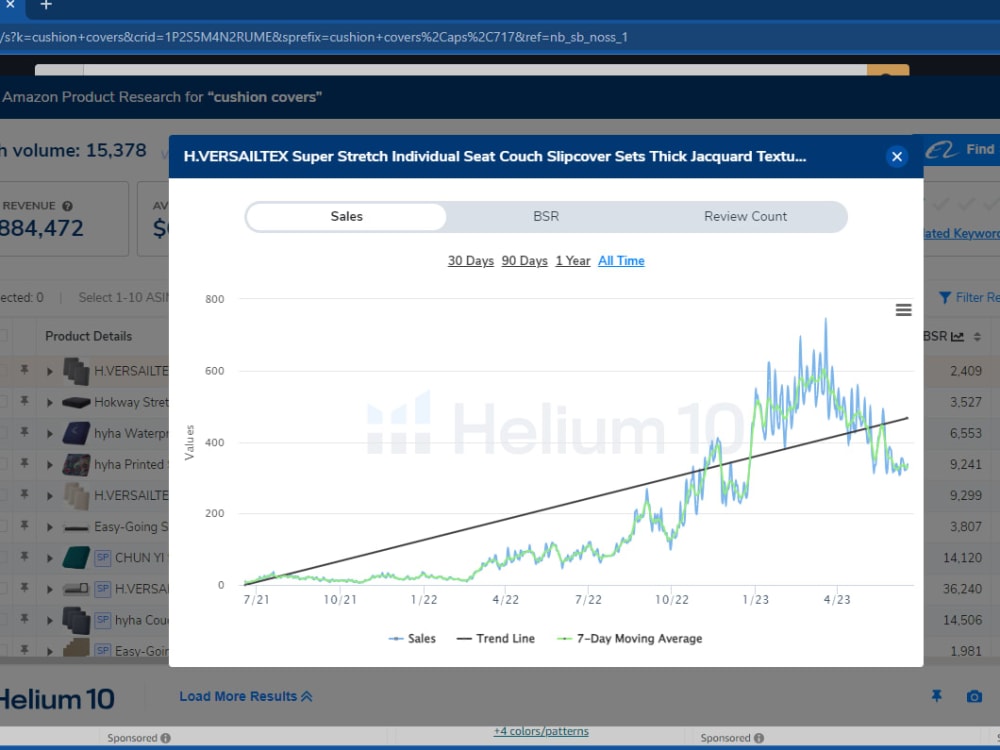Pin the Hokway Stretch row
This screenshot has width=1000, height=750.
pyautogui.click(x=24, y=401)
